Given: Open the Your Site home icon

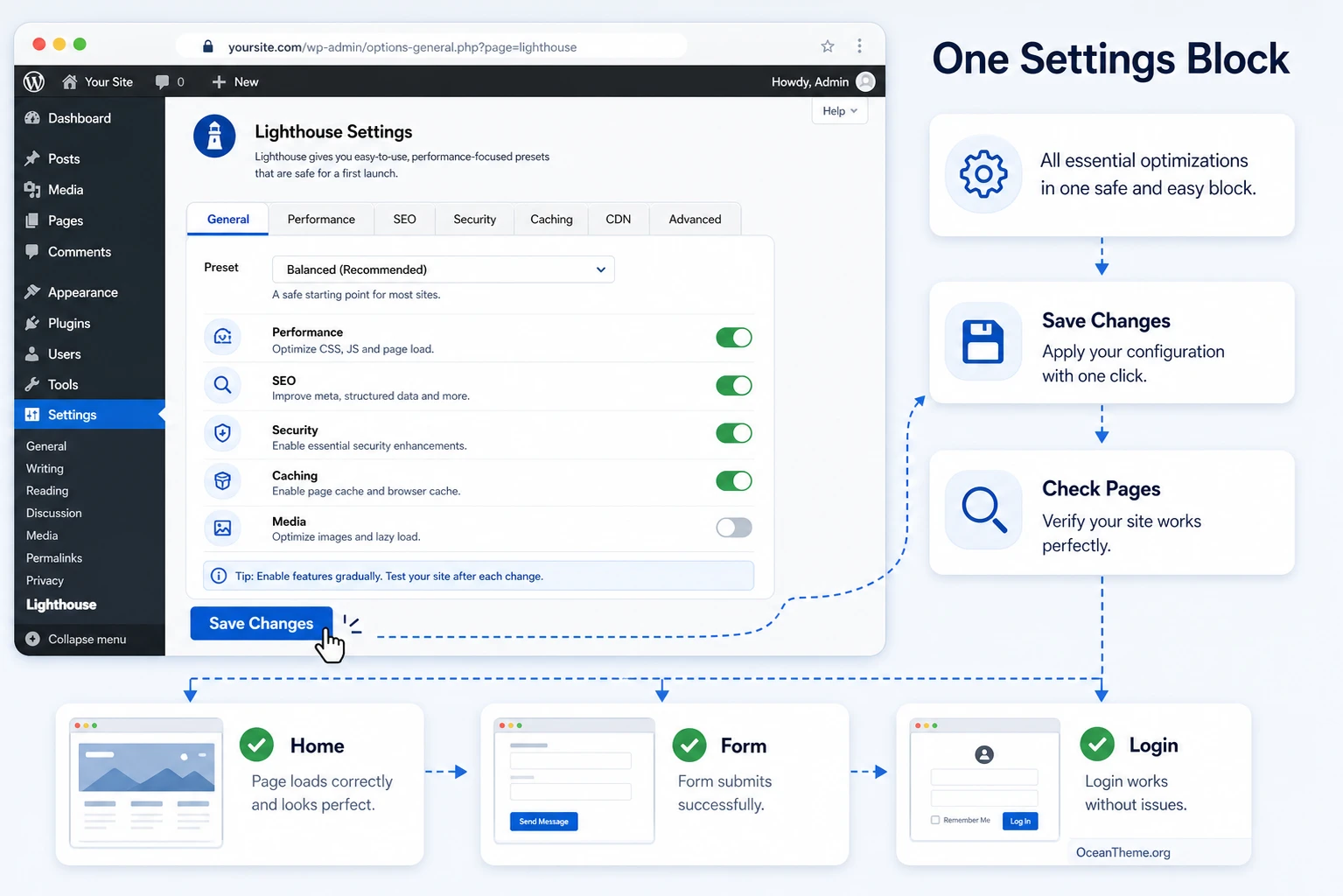Looking at the screenshot, I should [70, 81].
